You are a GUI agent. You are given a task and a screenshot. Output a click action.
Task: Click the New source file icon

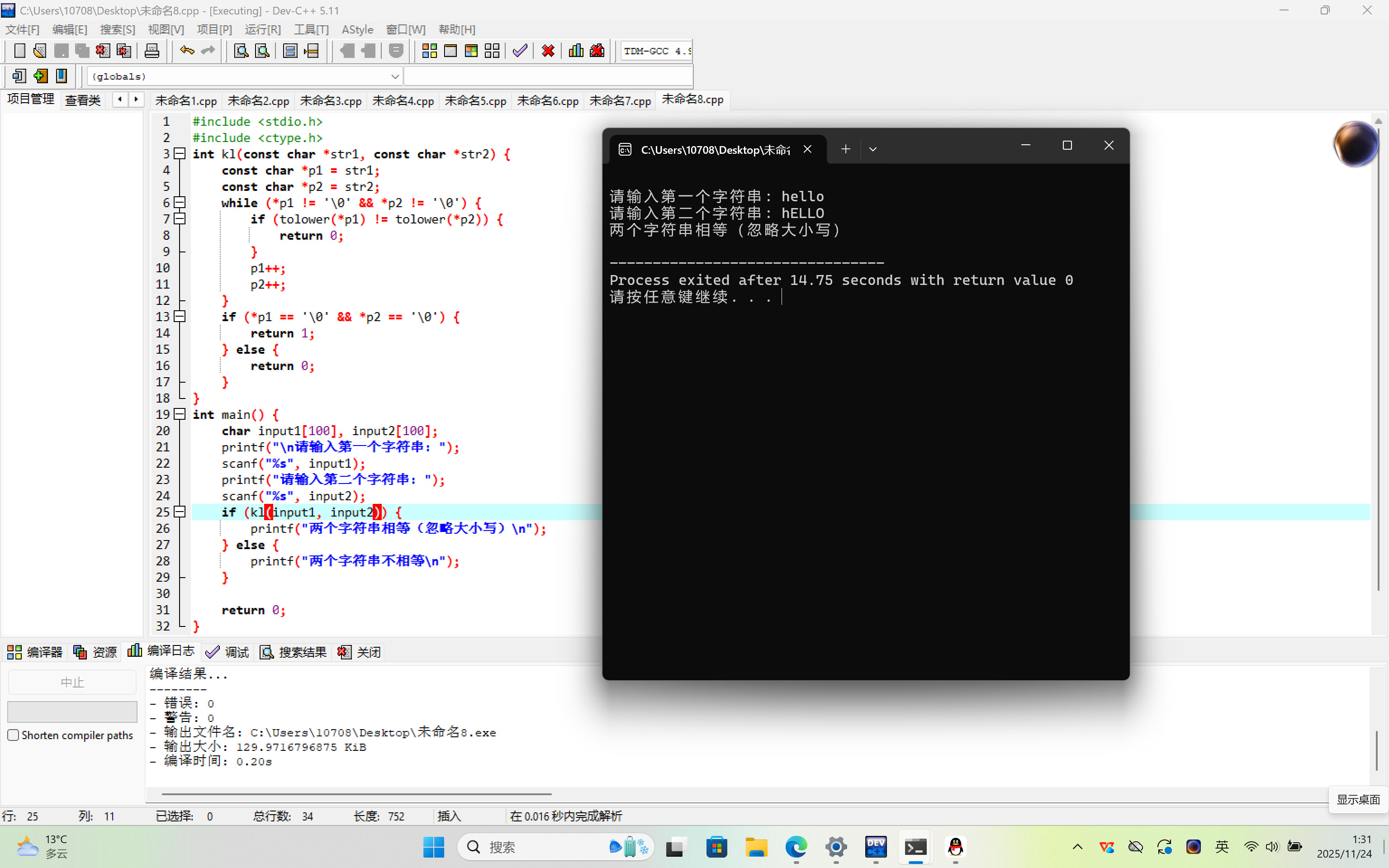19,51
